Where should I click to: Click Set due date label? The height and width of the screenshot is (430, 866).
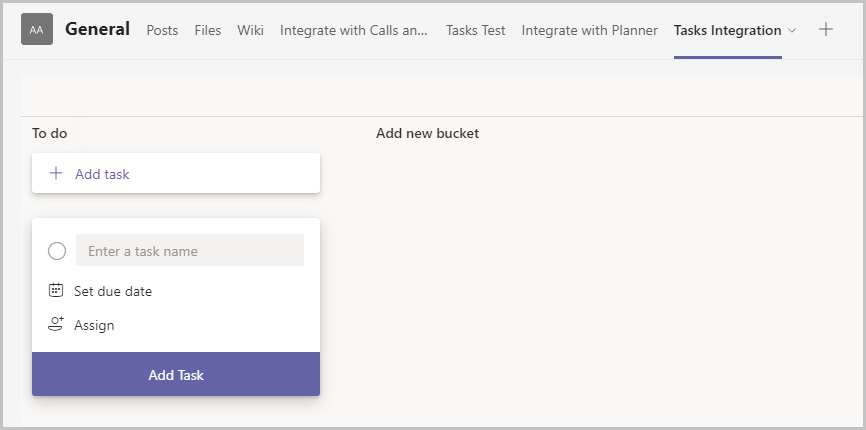(113, 291)
